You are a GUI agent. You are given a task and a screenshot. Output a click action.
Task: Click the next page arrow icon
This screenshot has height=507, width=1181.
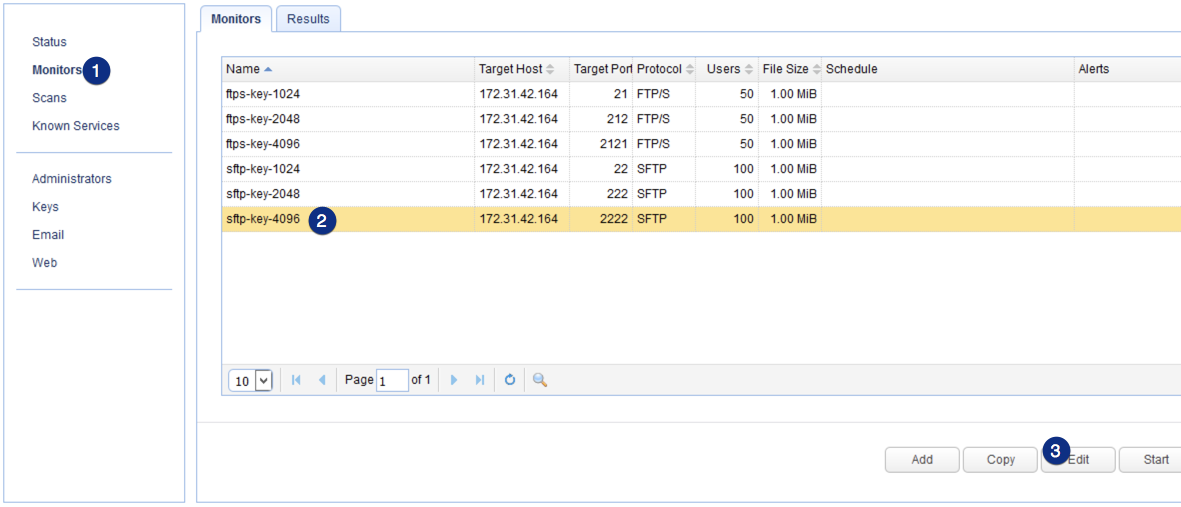pos(454,380)
